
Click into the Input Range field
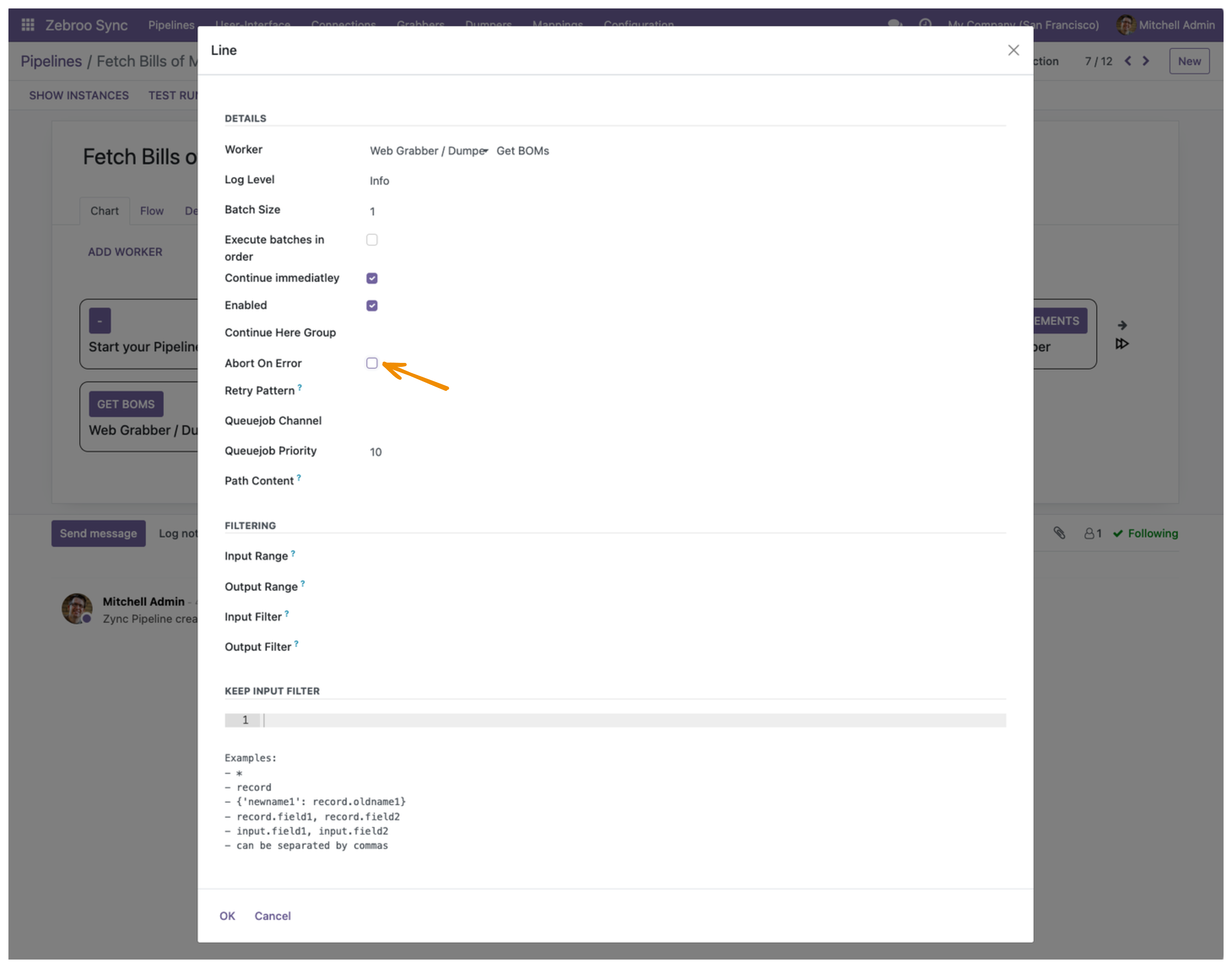[x=687, y=556]
